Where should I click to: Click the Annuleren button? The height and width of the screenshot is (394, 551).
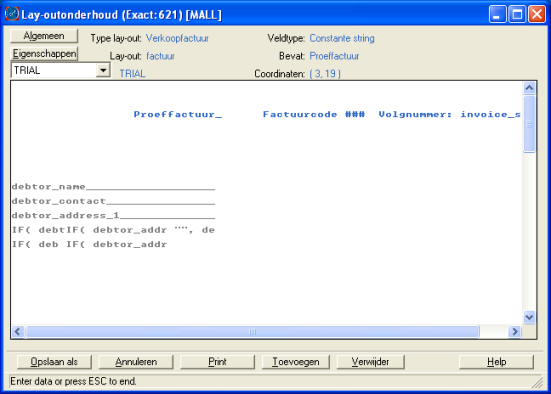point(136,362)
